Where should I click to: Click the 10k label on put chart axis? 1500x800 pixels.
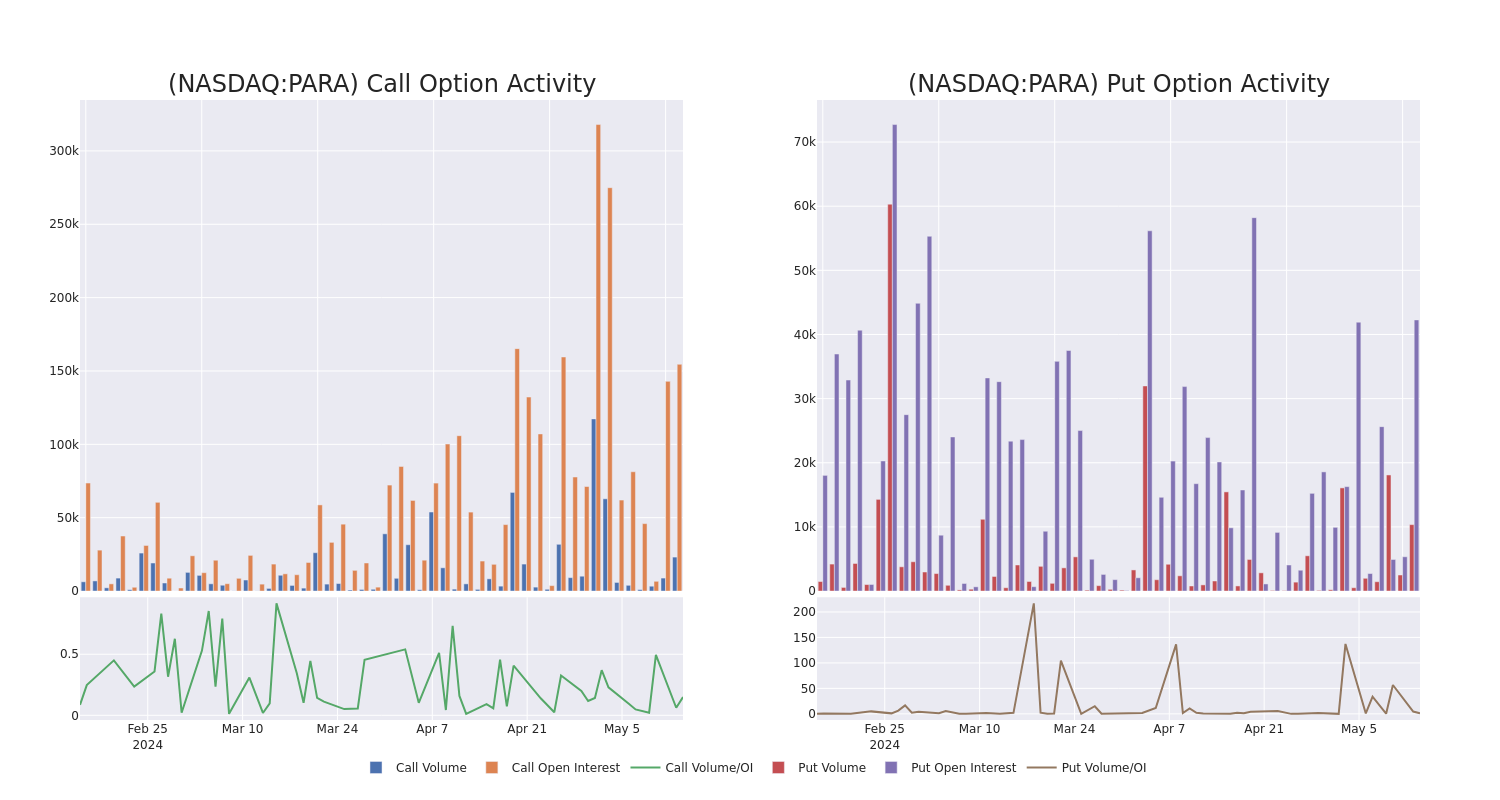point(805,527)
